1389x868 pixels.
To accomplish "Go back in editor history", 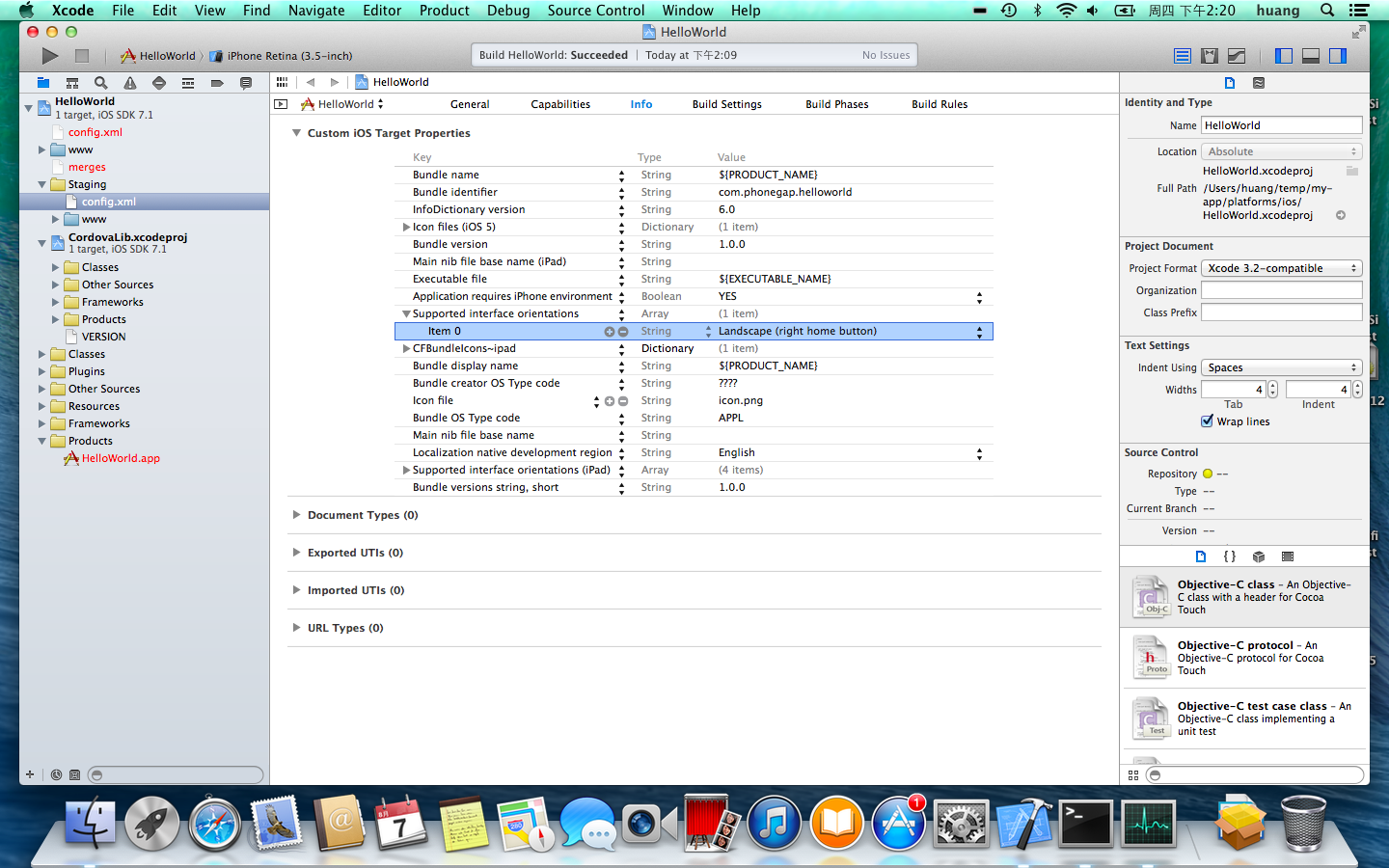I will pyautogui.click(x=311, y=82).
